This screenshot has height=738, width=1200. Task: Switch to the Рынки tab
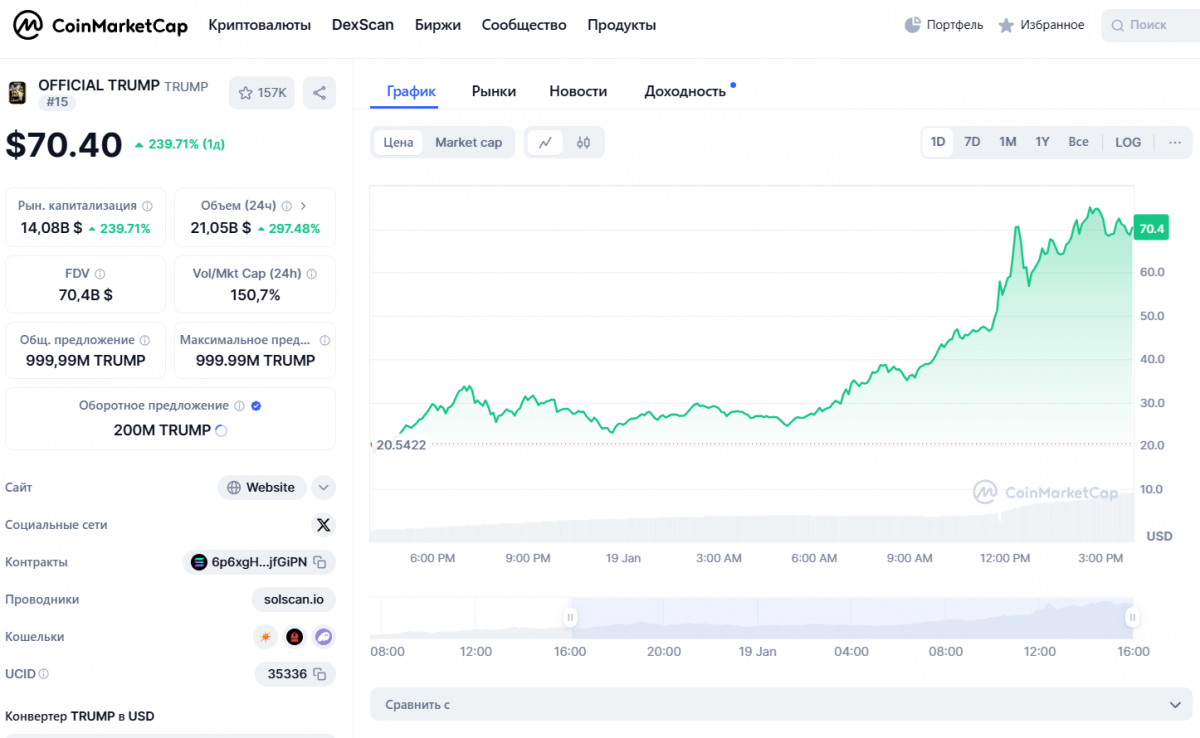coord(494,91)
